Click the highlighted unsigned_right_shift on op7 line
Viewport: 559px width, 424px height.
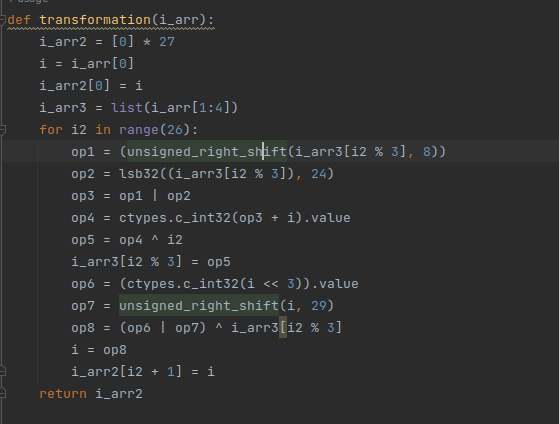click(x=199, y=306)
